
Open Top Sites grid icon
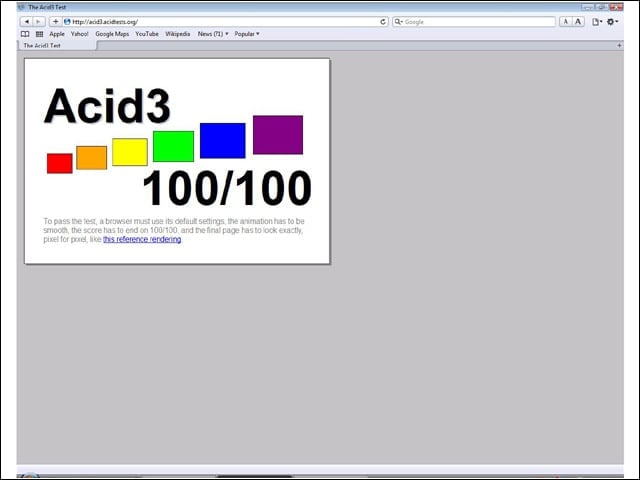tap(39, 34)
